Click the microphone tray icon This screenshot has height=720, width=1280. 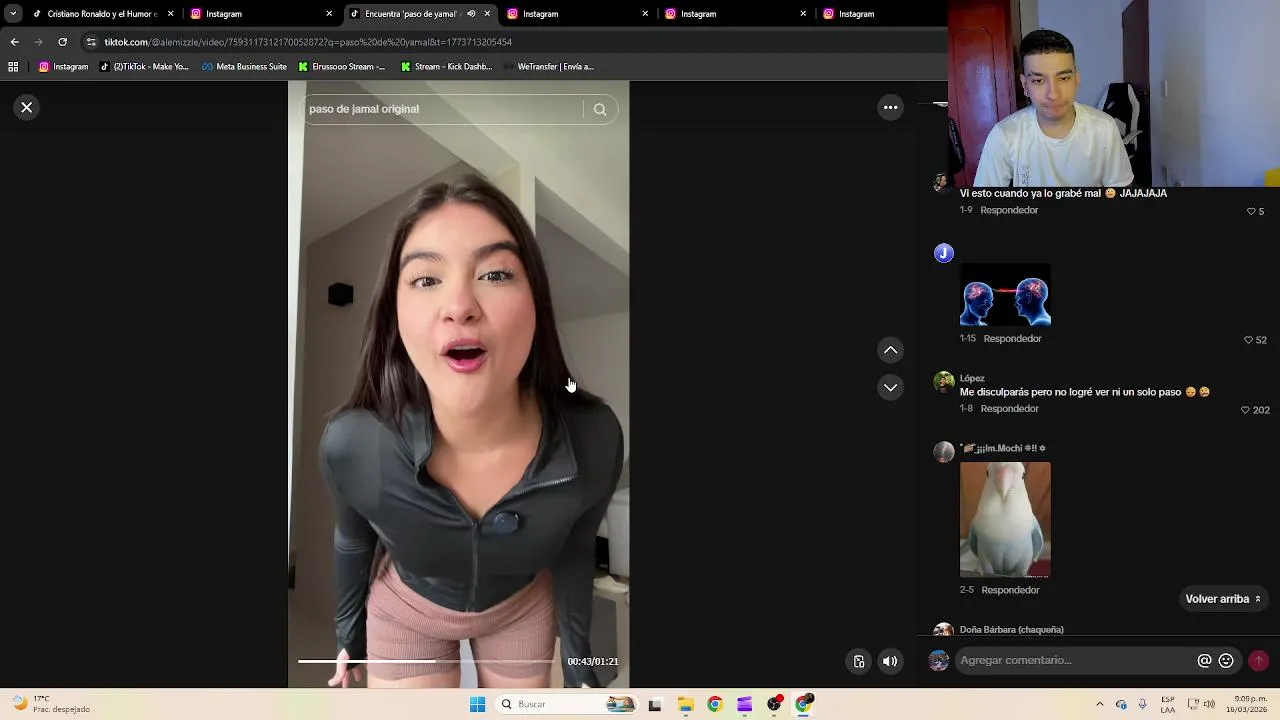[x=1142, y=704]
